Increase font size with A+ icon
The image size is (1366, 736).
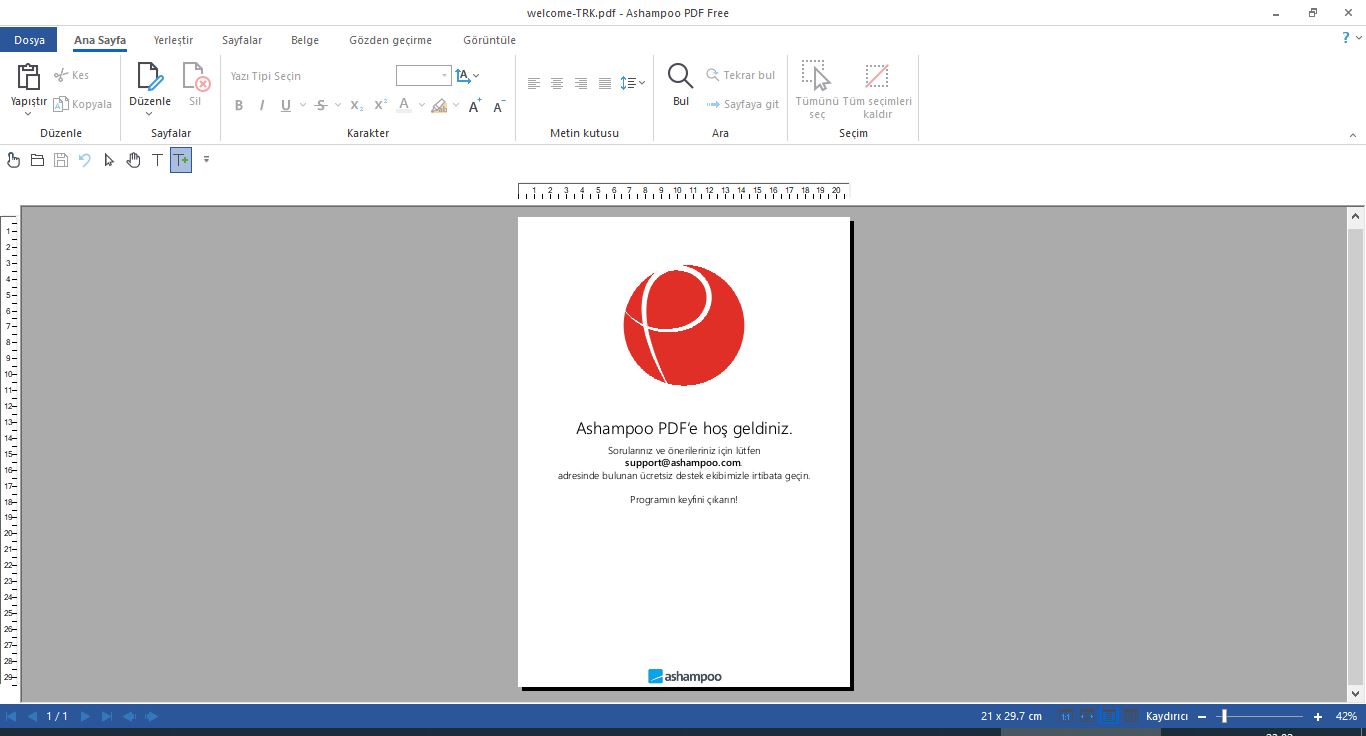click(475, 105)
